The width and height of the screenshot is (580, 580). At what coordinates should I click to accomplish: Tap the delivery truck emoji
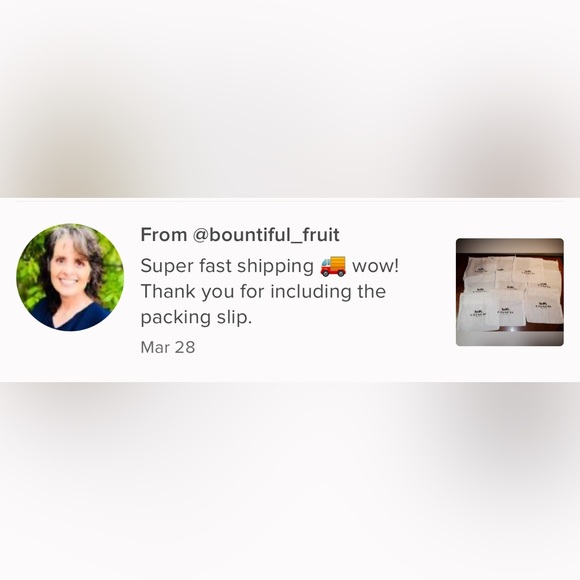click(x=333, y=266)
